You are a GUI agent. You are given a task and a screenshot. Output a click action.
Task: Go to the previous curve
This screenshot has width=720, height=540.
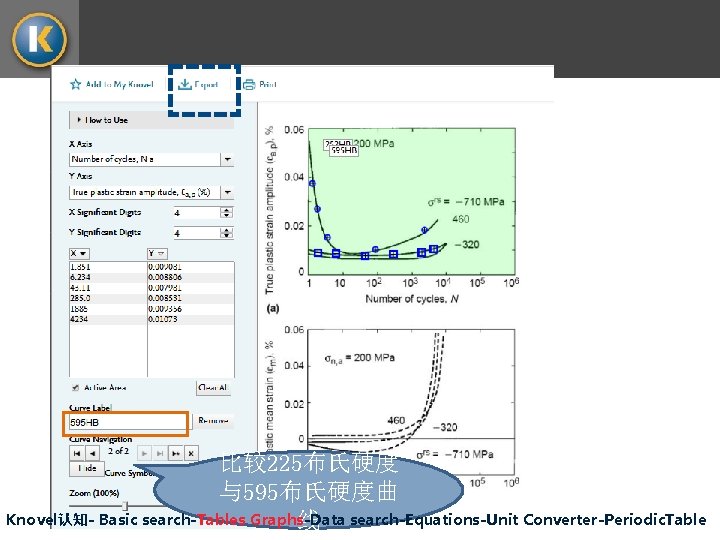click(93, 454)
